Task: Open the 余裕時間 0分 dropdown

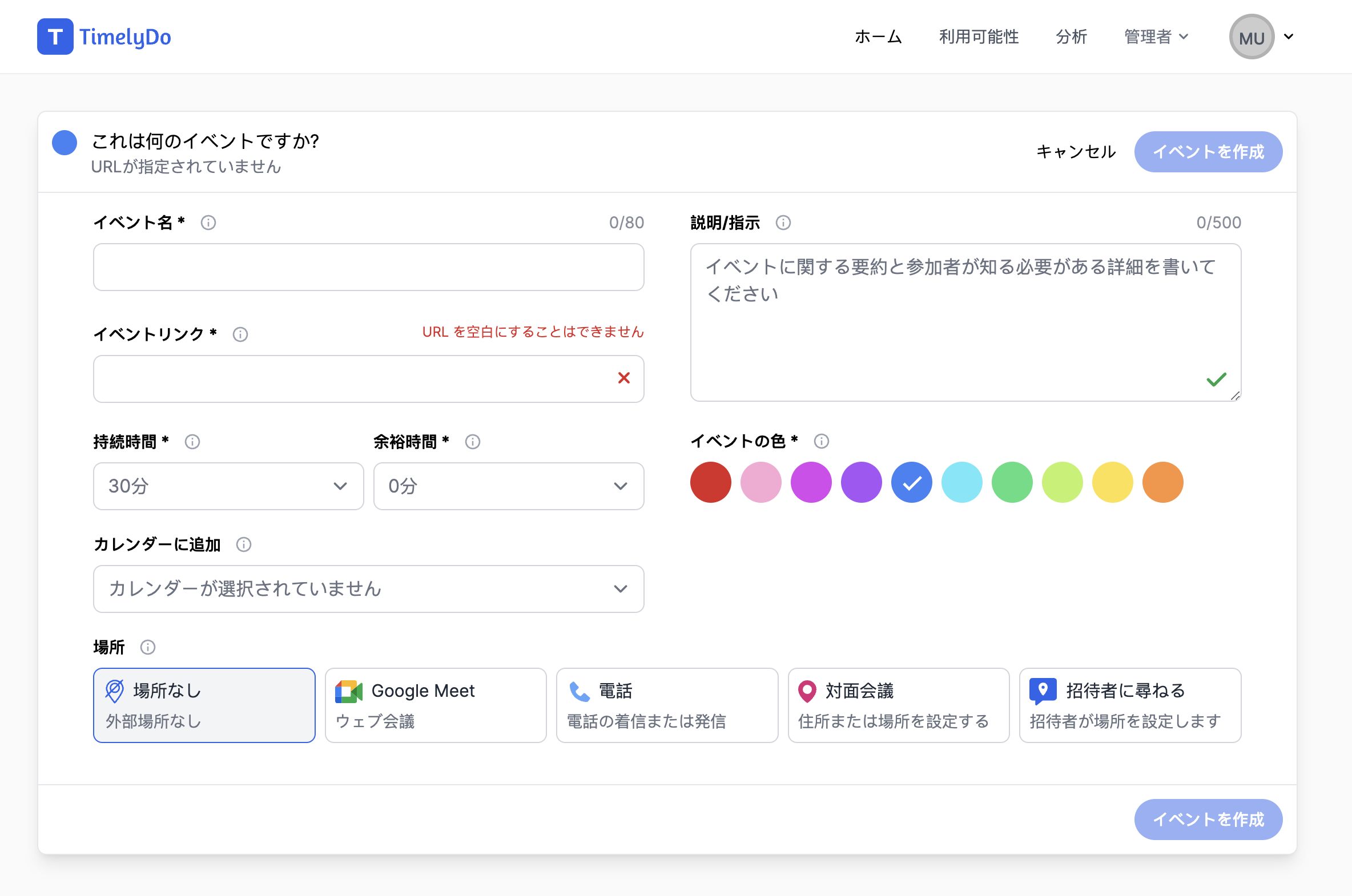Action: coord(509,486)
